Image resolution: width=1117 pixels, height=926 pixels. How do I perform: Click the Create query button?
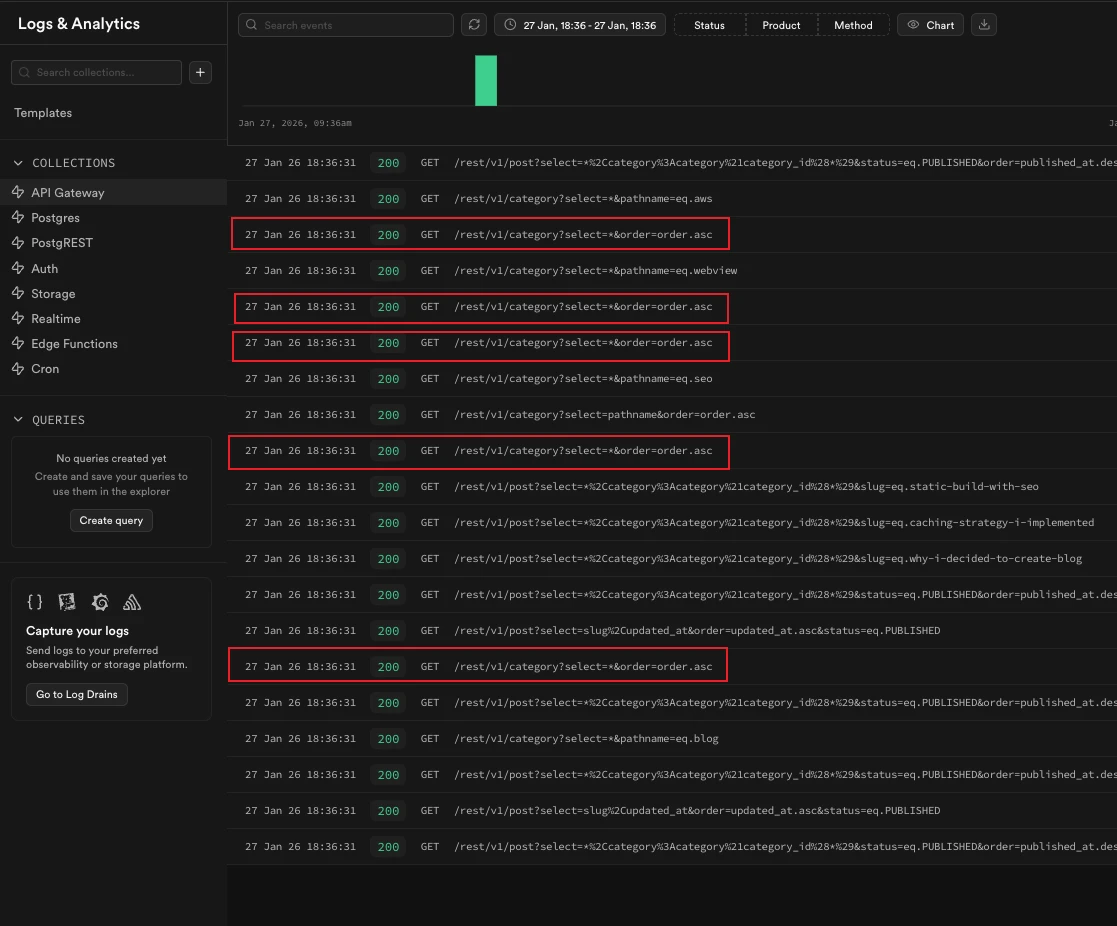[x=111, y=520]
